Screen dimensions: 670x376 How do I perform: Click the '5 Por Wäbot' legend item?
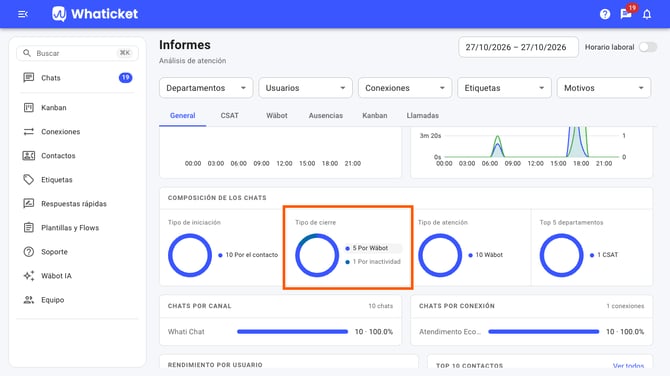373,248
